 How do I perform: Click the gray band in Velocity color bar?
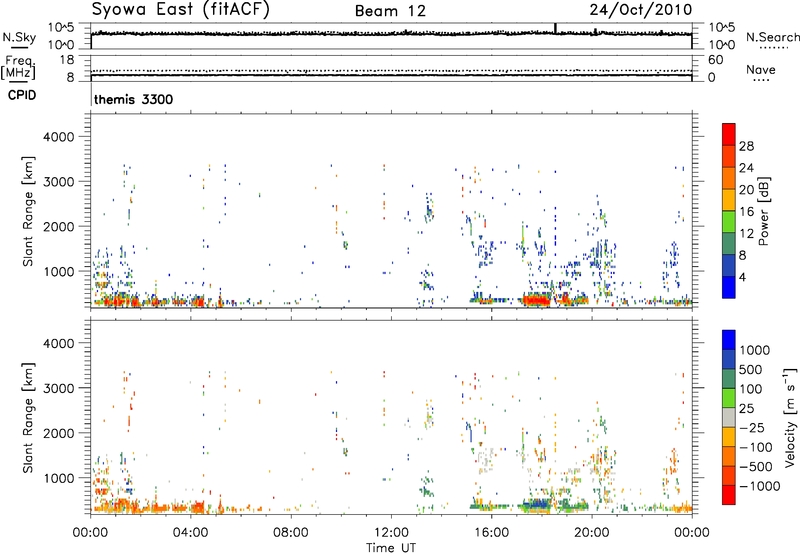coord(729,418)
